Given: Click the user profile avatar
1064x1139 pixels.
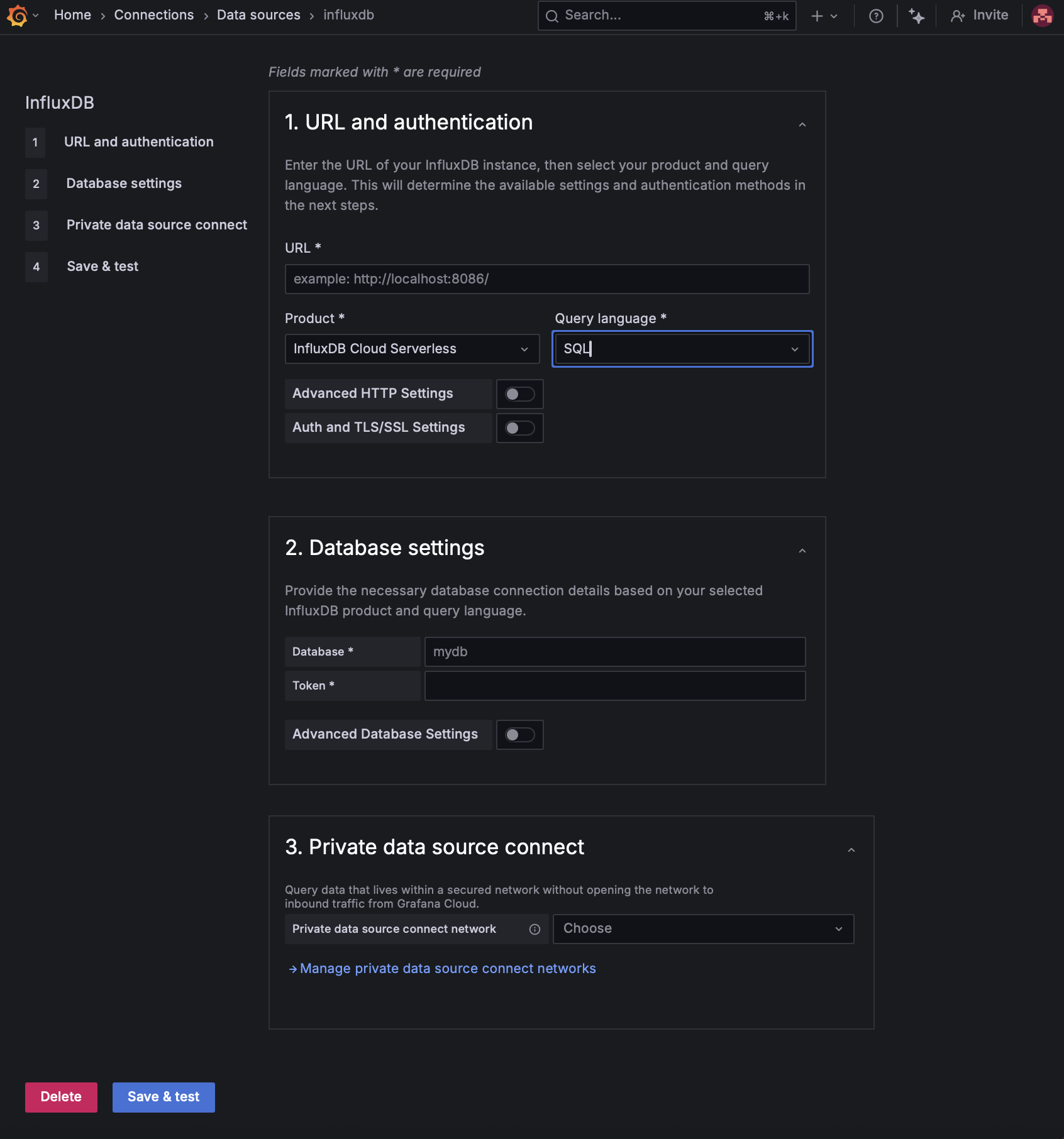Looking at the screenshot, I should pos(1042,16).
